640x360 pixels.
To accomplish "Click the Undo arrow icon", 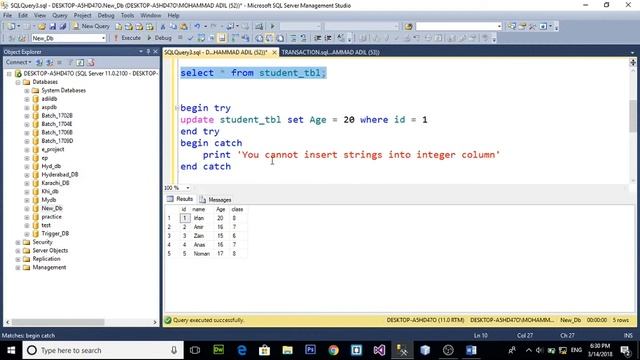I will click(197, 27).
